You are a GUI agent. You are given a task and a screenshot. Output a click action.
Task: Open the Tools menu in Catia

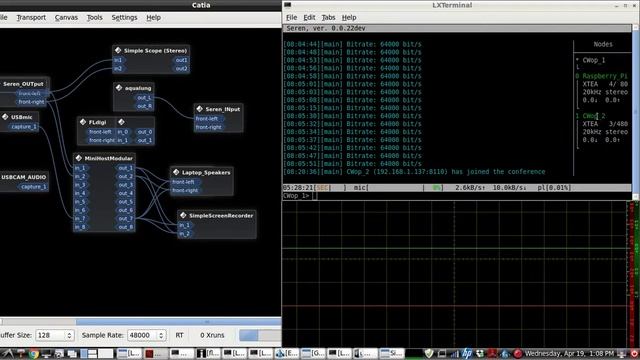click(94, 18)
